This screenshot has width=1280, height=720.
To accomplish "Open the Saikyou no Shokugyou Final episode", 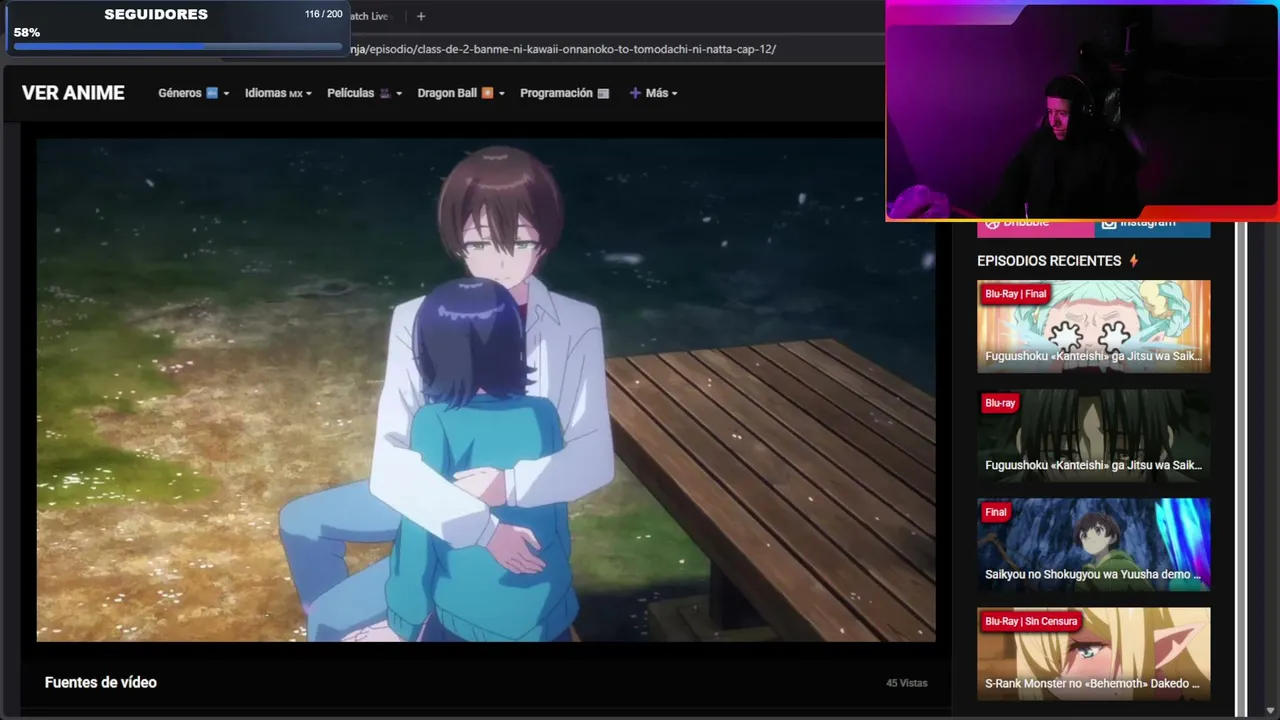I will (1093, 544).
